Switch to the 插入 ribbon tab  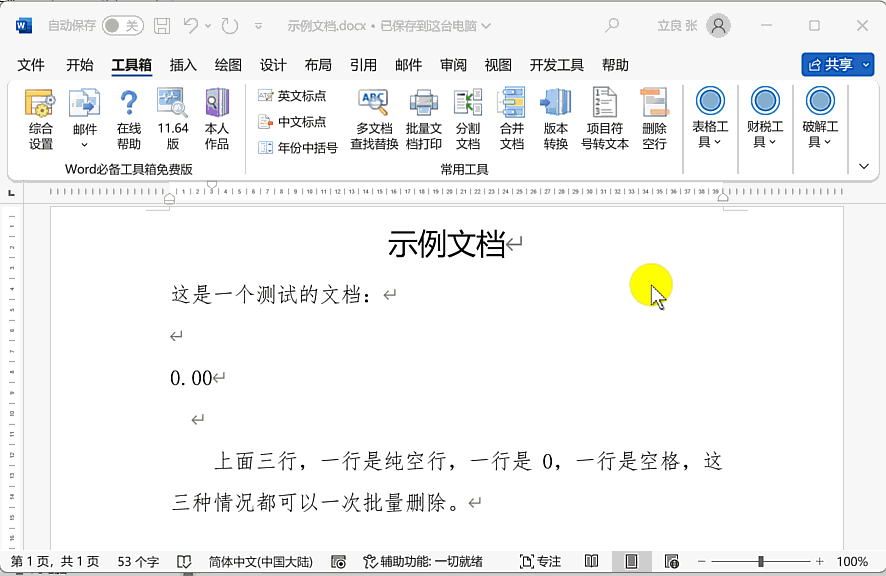click(183, 65)
